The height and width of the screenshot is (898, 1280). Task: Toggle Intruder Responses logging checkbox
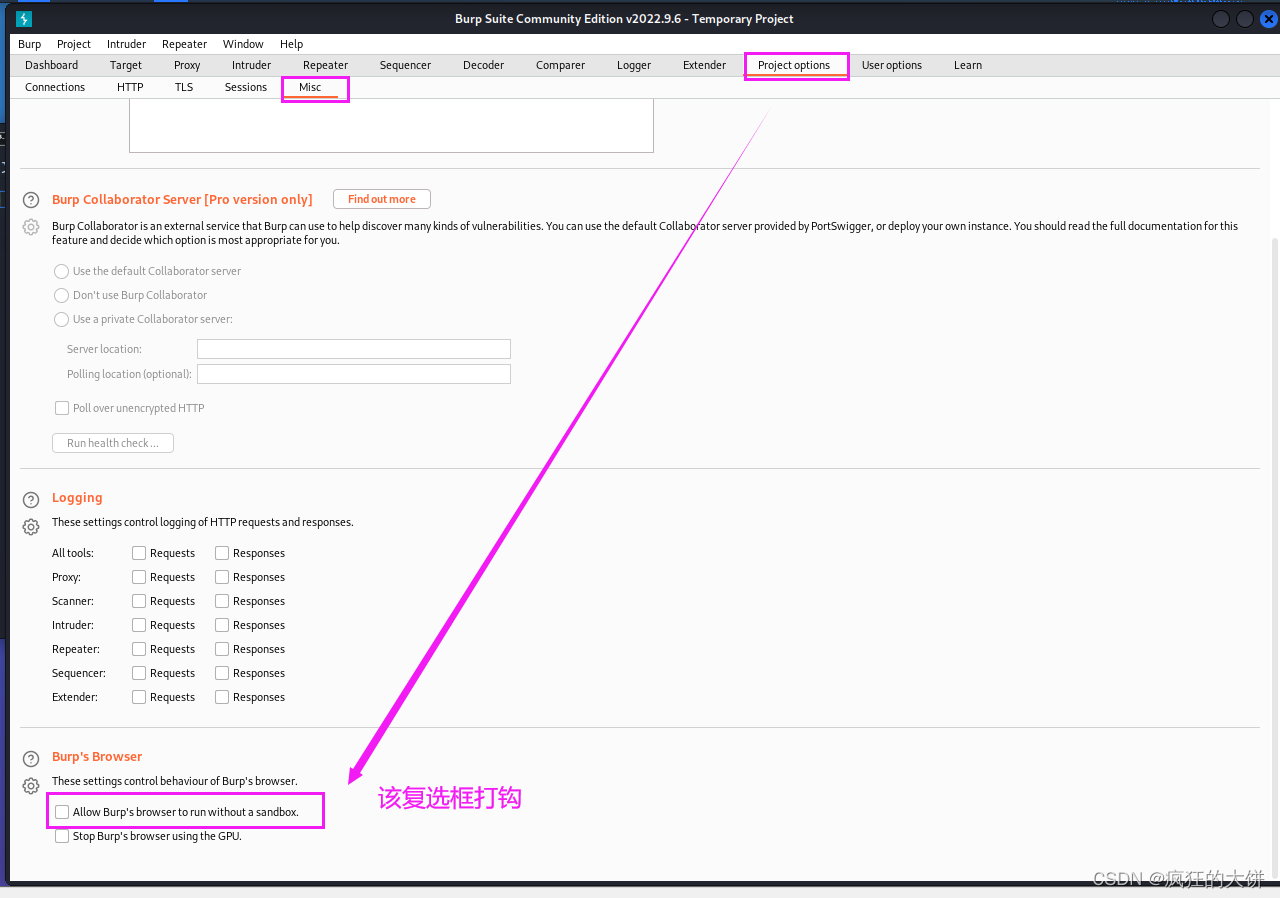222,625
